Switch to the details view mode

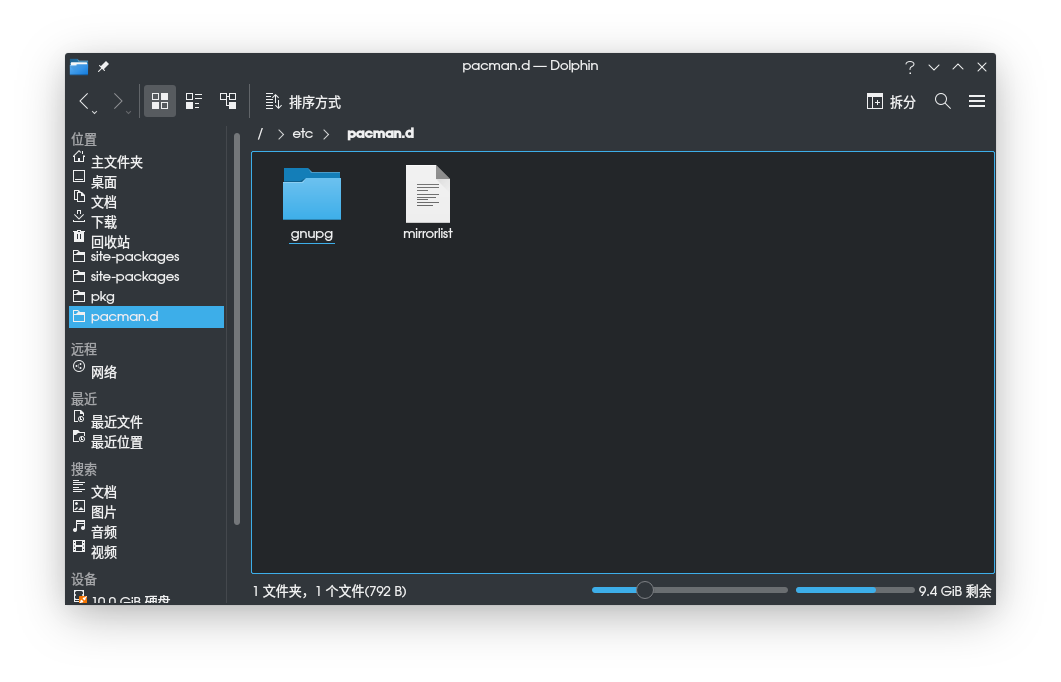pyautogui.click(x=227, y=100)
